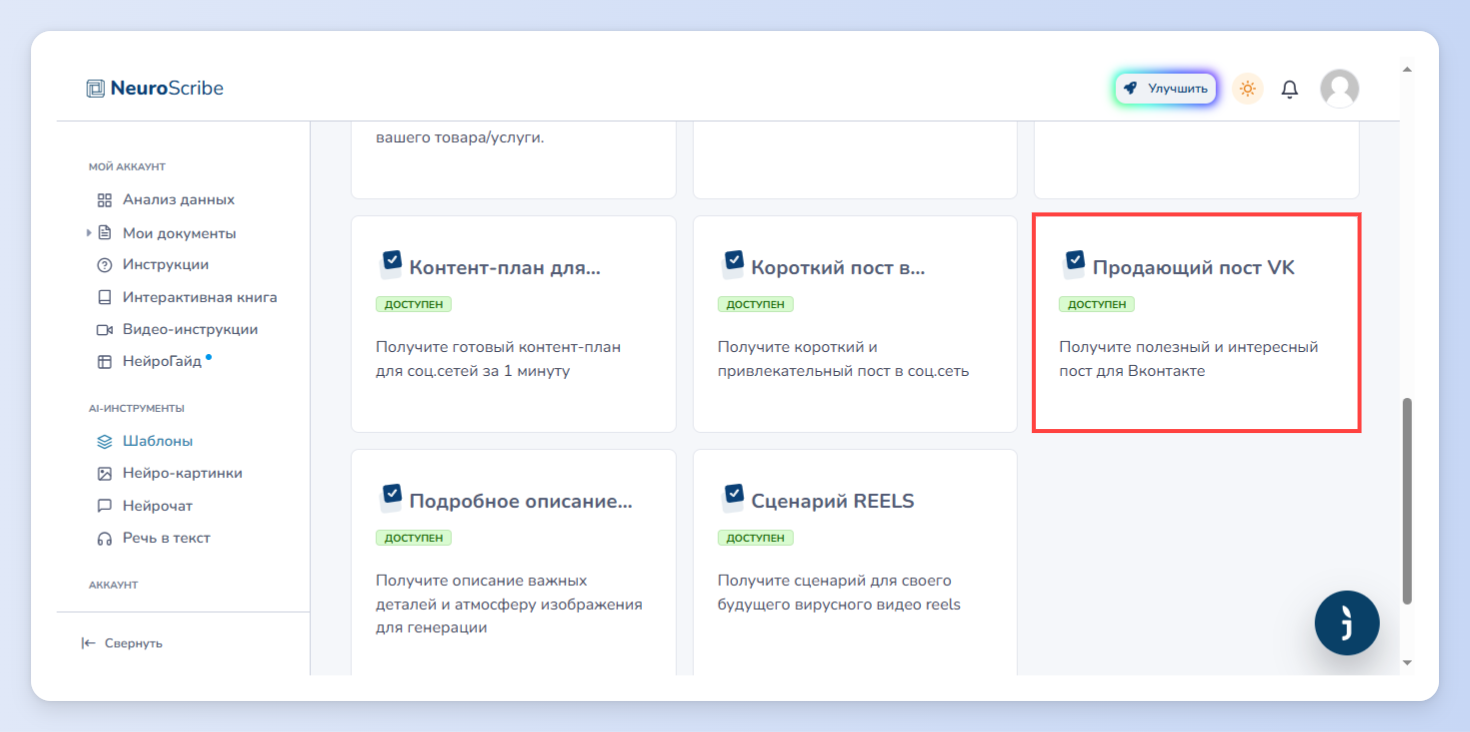This screenshot has width=1470, height=732.
Task: Click the Свернуть collapse arrow icon
Action: [x=88, y=643]
